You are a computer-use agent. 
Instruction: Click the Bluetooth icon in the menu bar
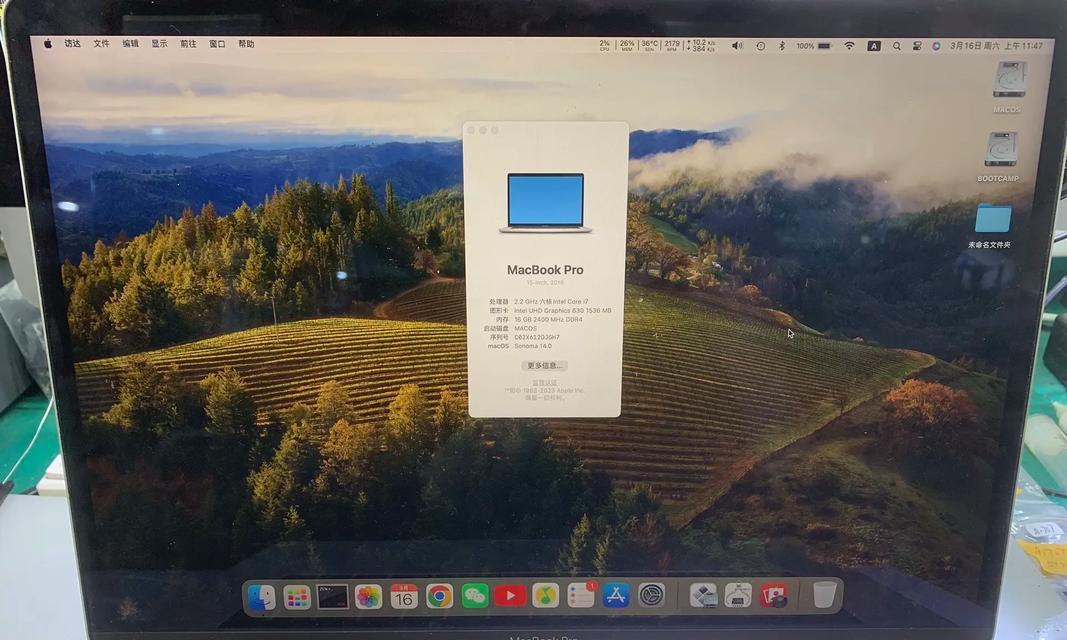coord(782,46)
